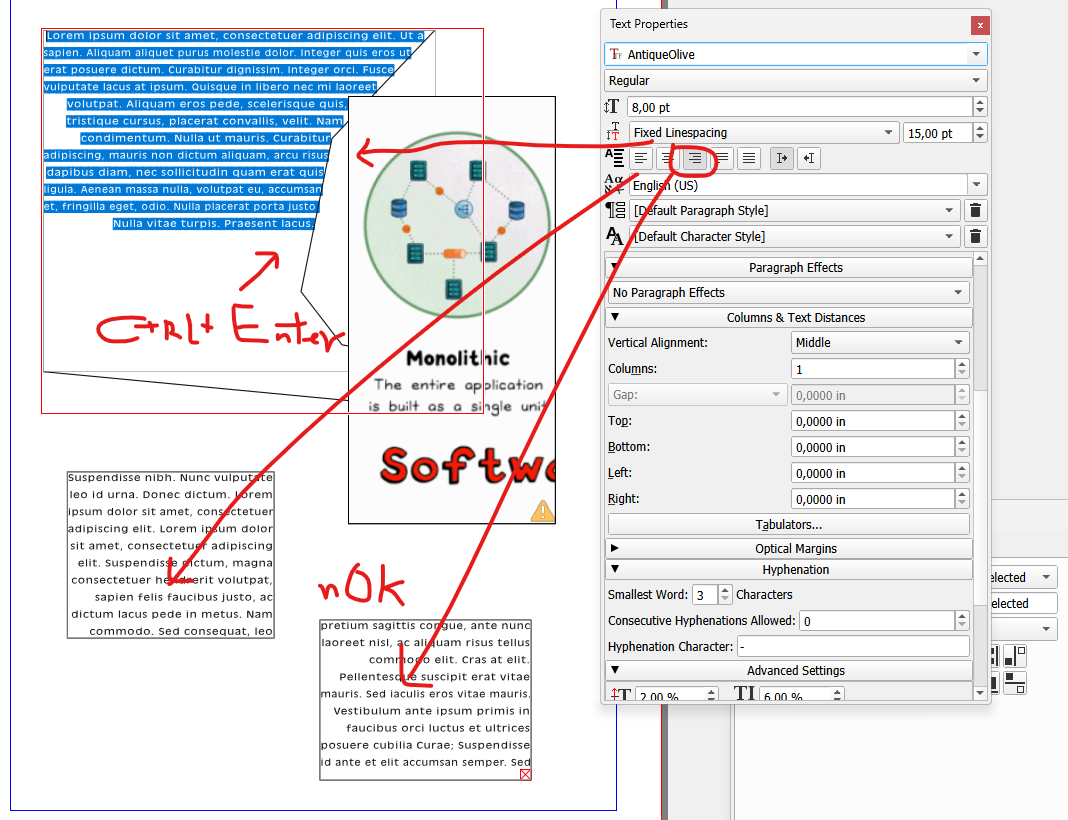Toggle justified text alignment button
Viewport: 1068px width, 820px height.
click(722, 159)
